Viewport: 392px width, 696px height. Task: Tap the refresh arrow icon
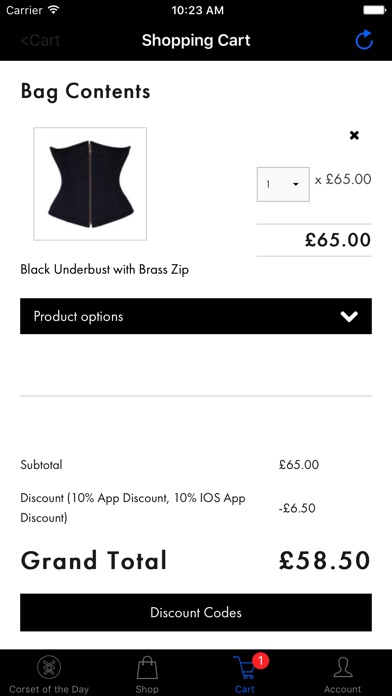[364, 40]
